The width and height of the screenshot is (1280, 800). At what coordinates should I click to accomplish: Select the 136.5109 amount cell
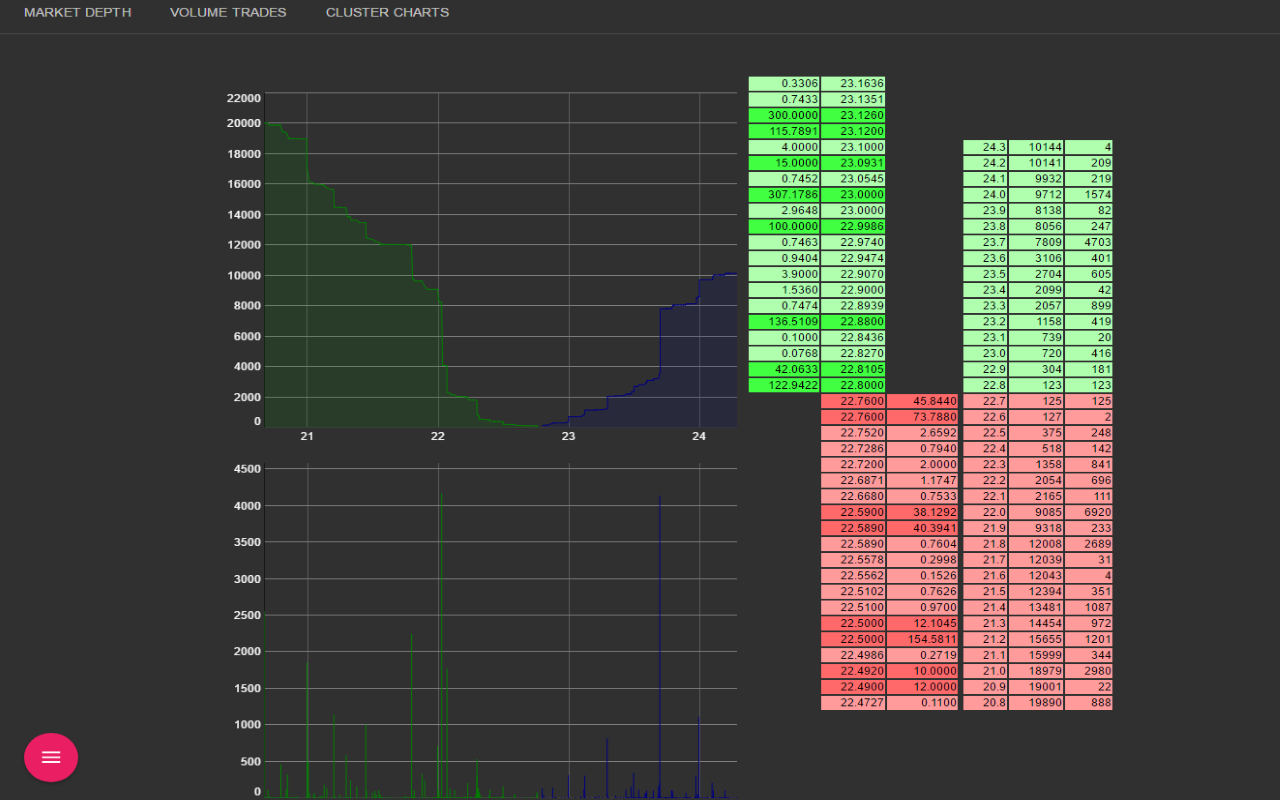(x=784, y=321)
